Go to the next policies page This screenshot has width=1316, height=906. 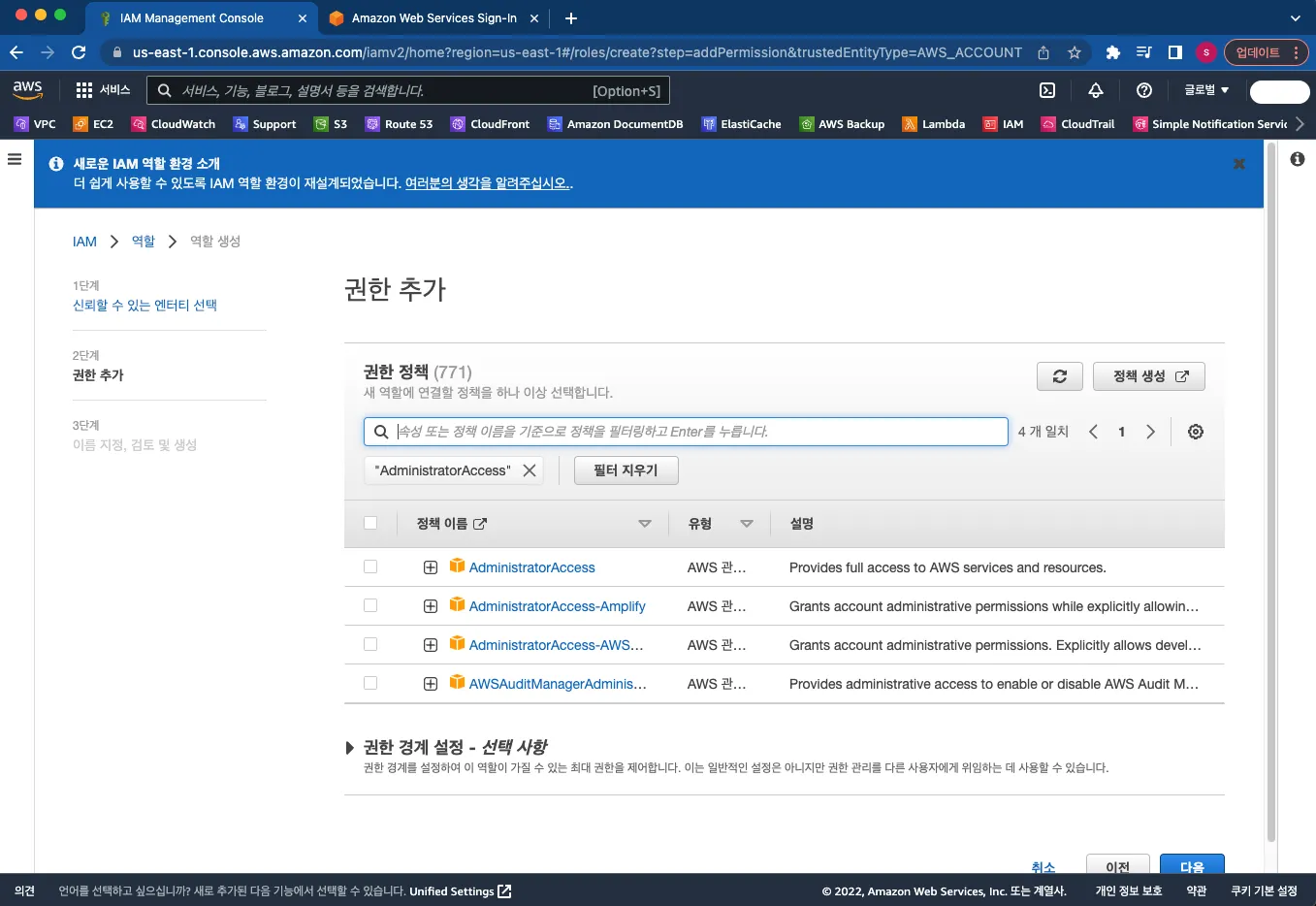1150,432
